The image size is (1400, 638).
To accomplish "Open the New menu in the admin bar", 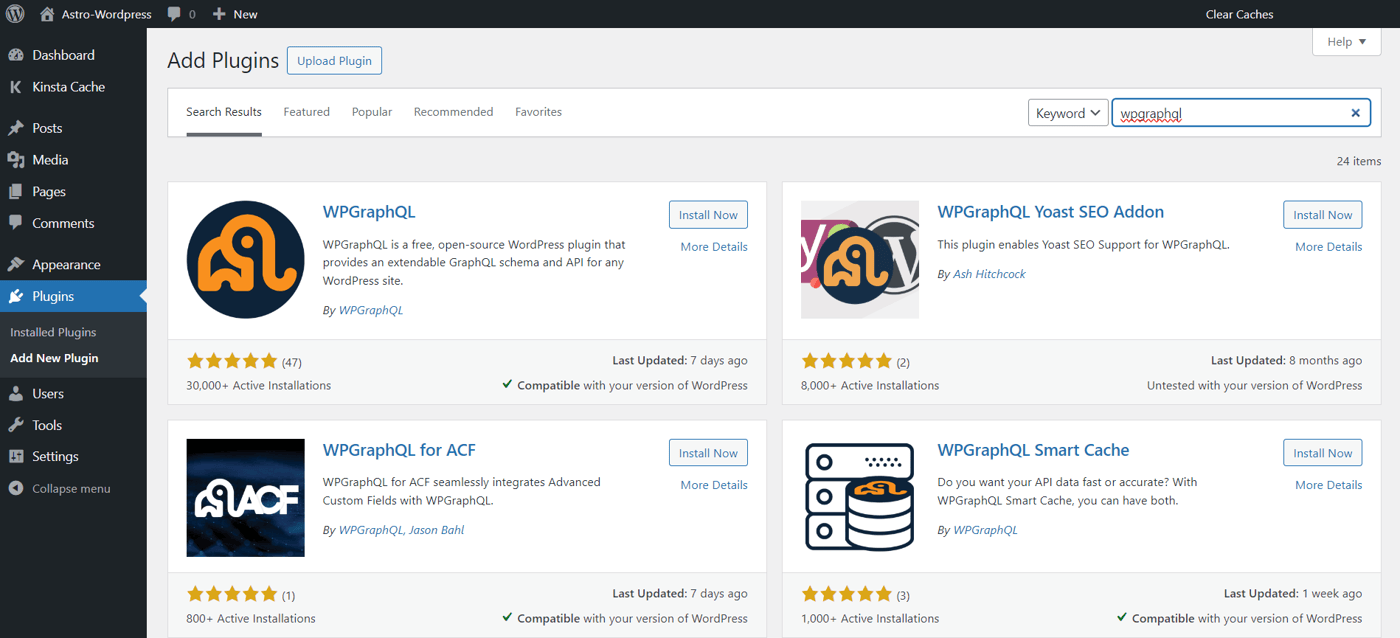I will coord(234,14).
